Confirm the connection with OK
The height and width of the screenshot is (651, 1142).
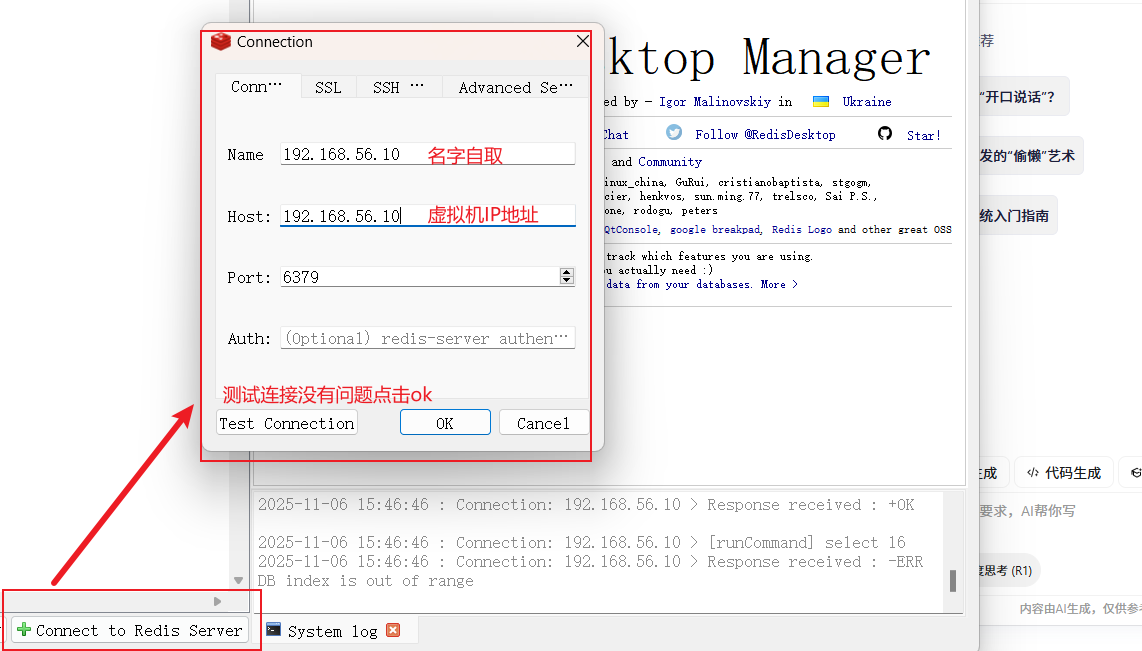pyautogui.click(x=445, y=423)
